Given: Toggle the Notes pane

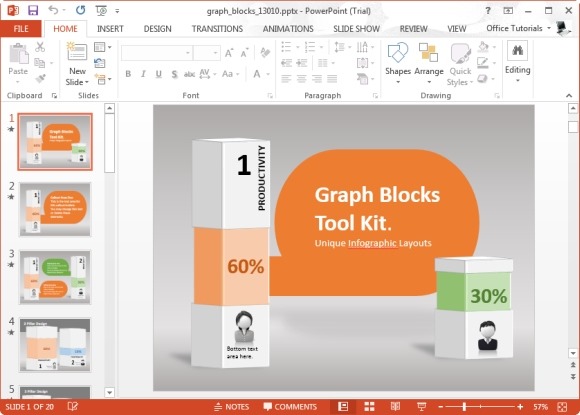Looking at the screenshot, I should click(232, 407).
